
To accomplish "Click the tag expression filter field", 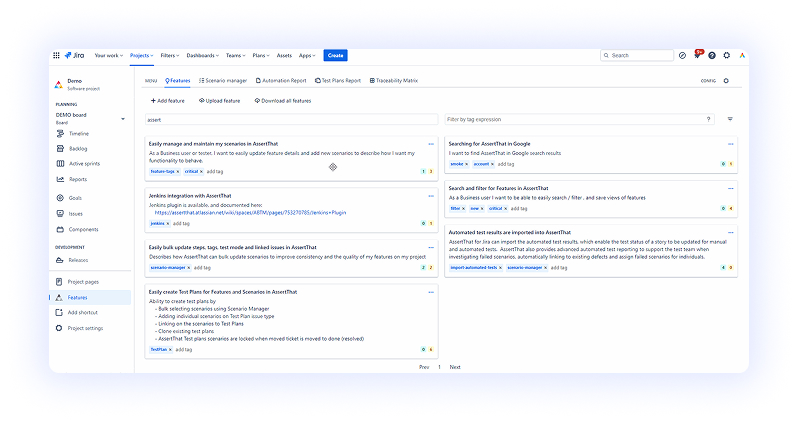I will click(x=574, y=119).
